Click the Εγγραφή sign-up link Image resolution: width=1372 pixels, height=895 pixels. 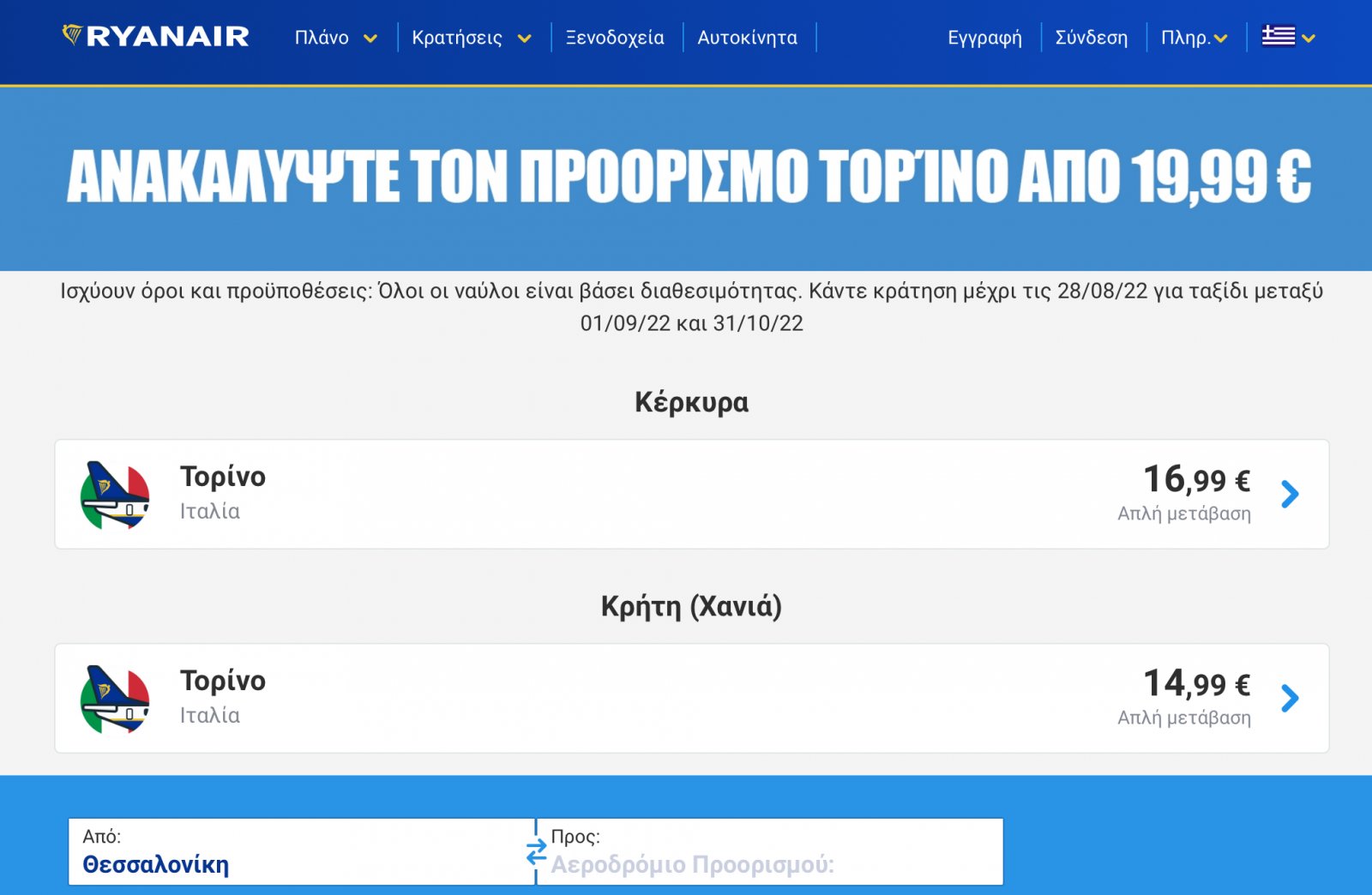(984, 38)
